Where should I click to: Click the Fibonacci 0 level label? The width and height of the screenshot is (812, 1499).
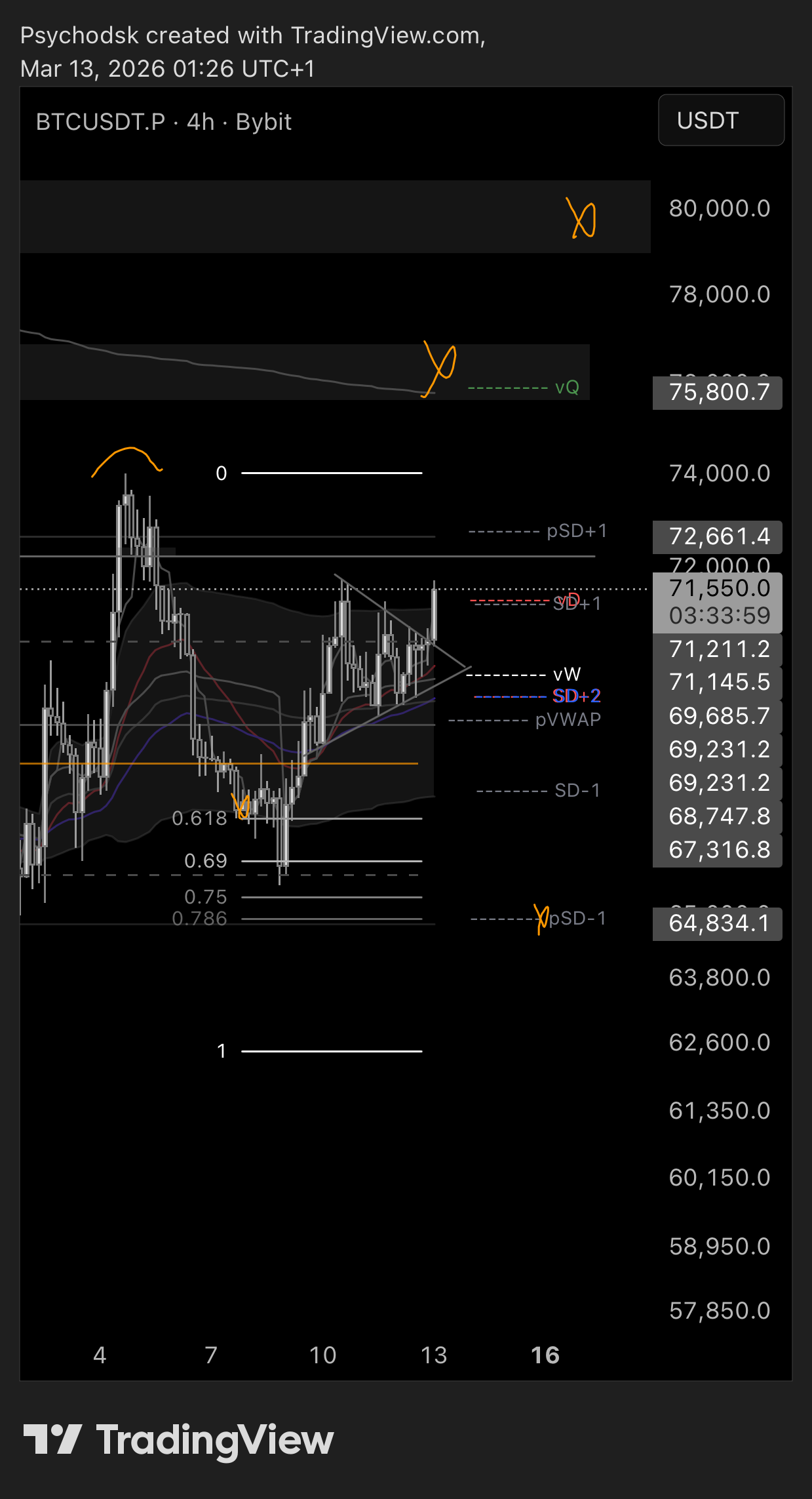coord(222,473)
